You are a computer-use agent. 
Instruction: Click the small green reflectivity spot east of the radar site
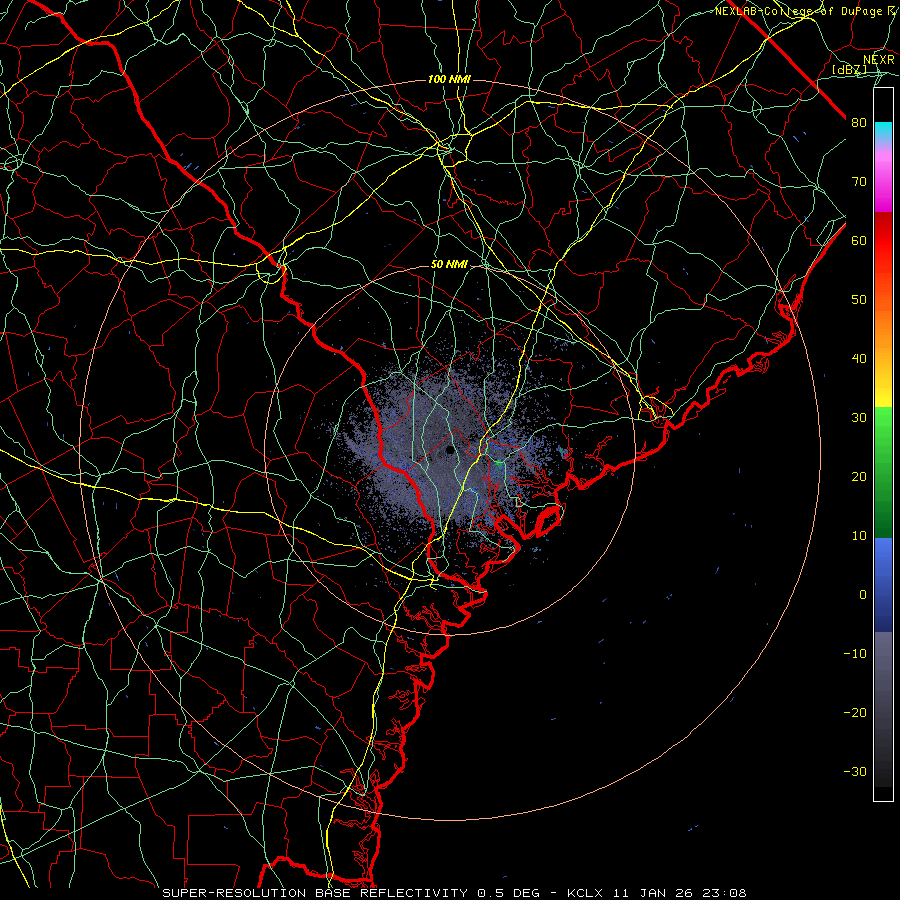(498, 462)
